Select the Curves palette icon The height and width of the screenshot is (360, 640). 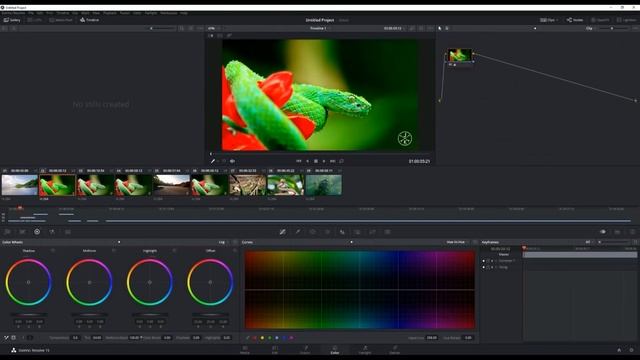[282, 232]
